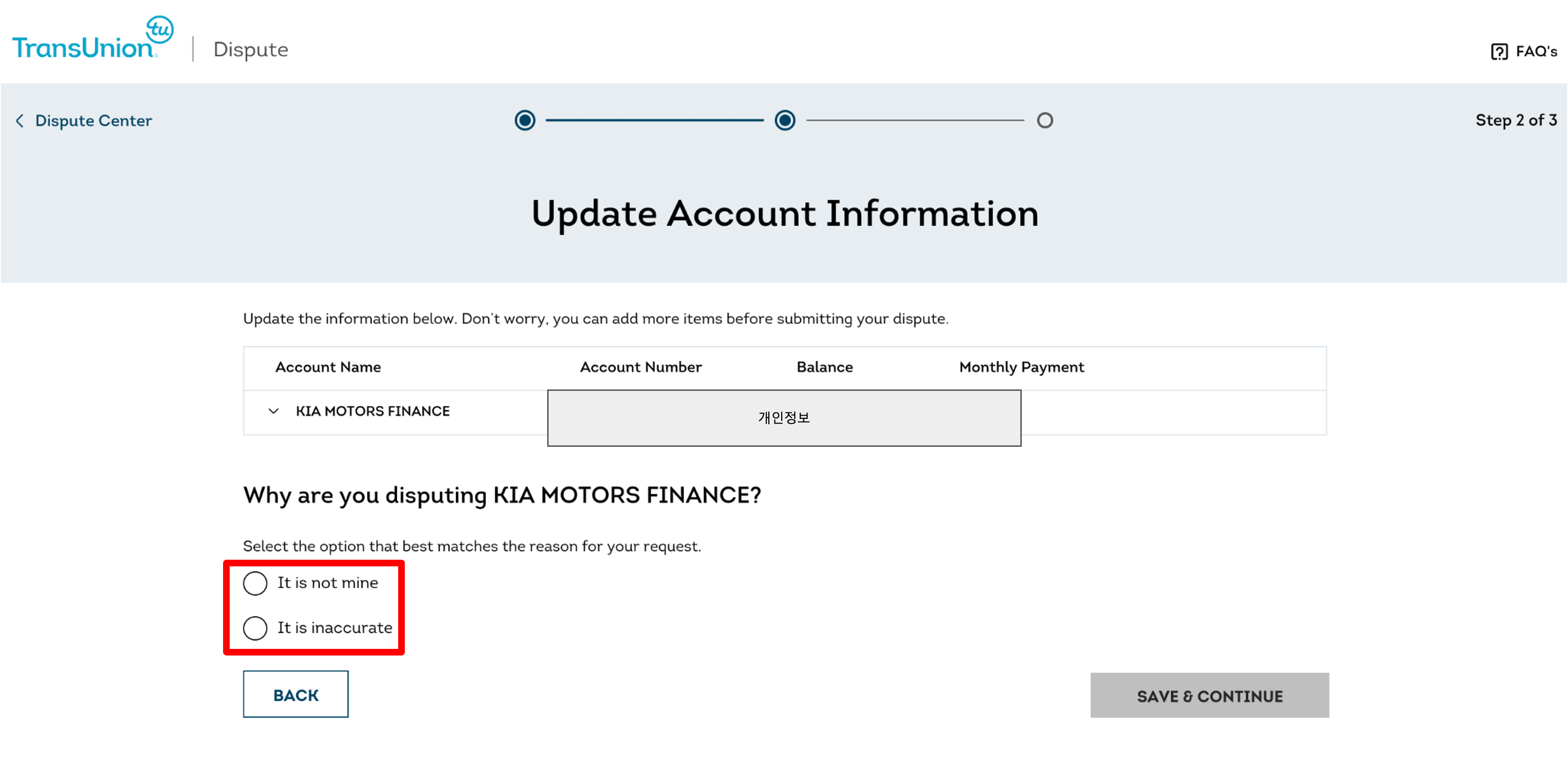
Task: Click the Dispute header label
Action: coord(250,49)
